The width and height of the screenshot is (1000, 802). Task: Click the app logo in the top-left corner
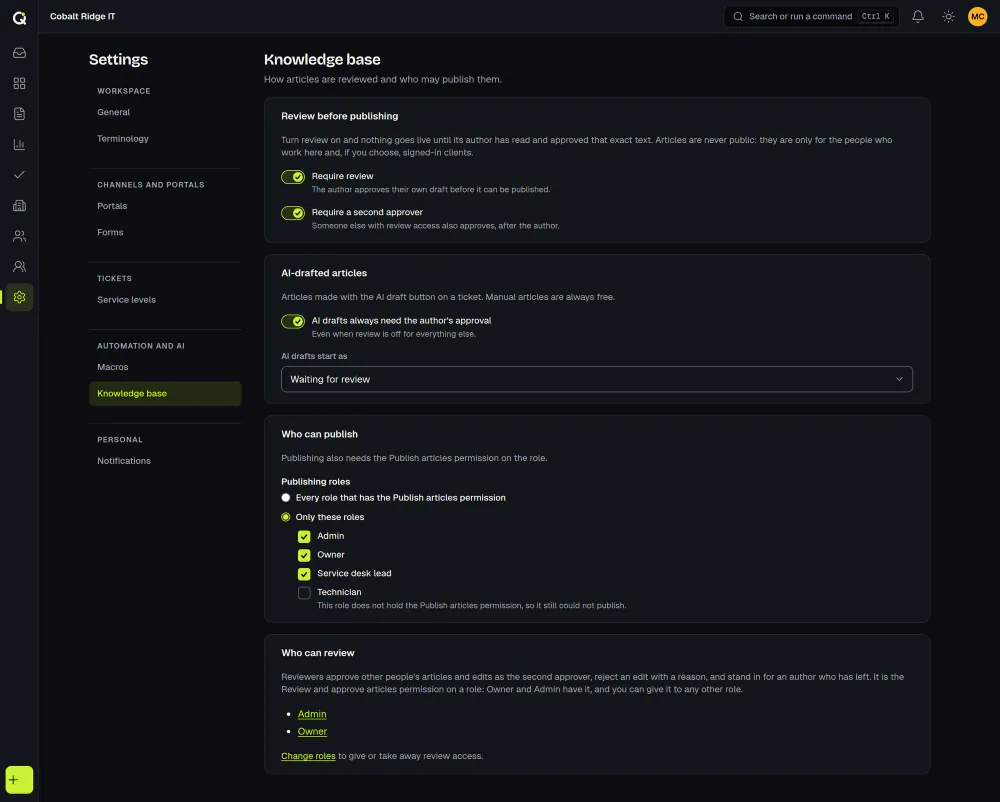[19, 18]
